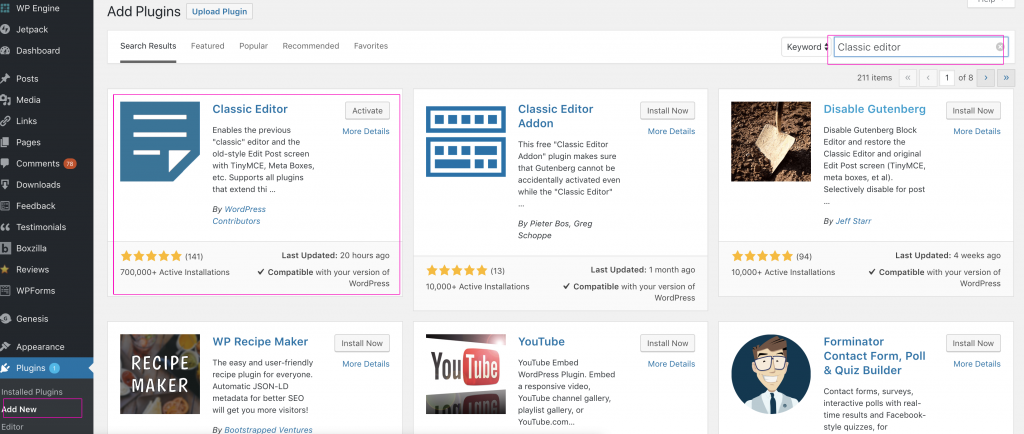
Task: Click the Media icon in sidebar
Action: pos(5,100)
